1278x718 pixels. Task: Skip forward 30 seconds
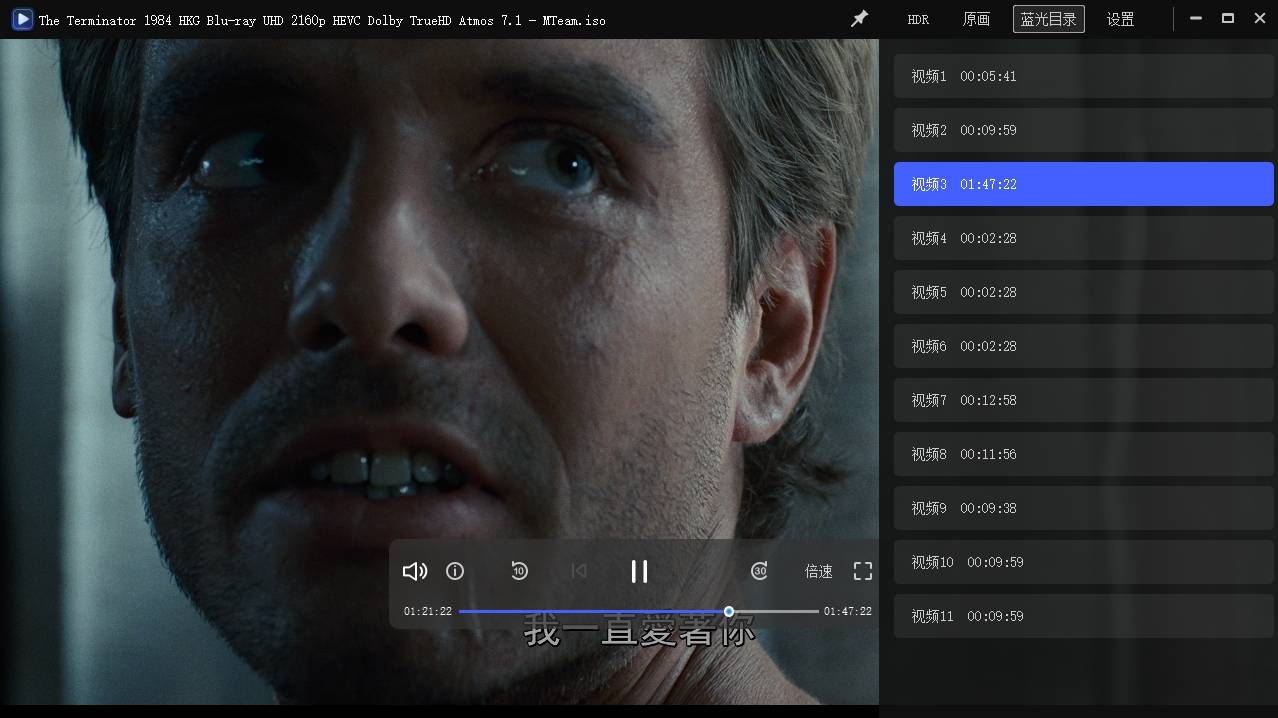(760, 571)
